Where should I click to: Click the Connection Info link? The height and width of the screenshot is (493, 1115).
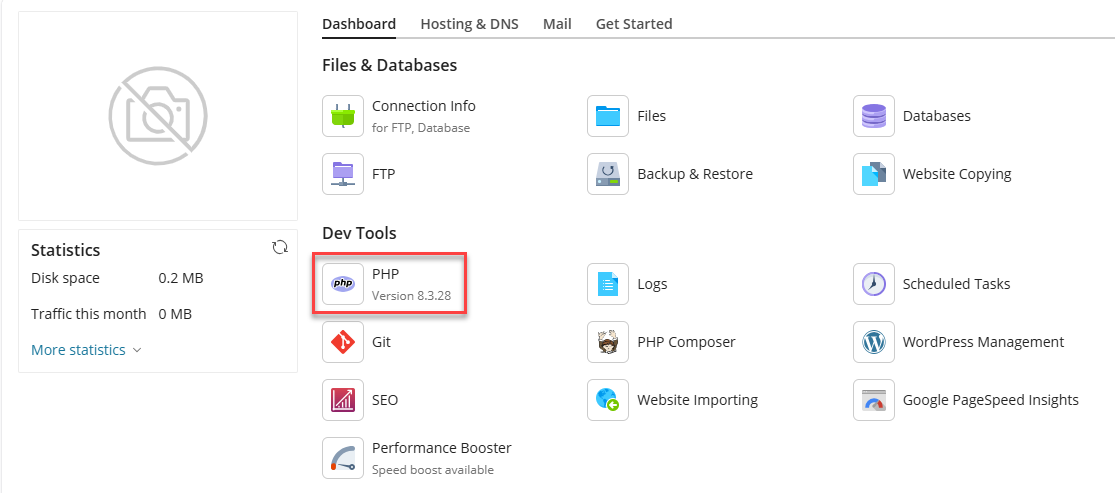pos(424,106)
